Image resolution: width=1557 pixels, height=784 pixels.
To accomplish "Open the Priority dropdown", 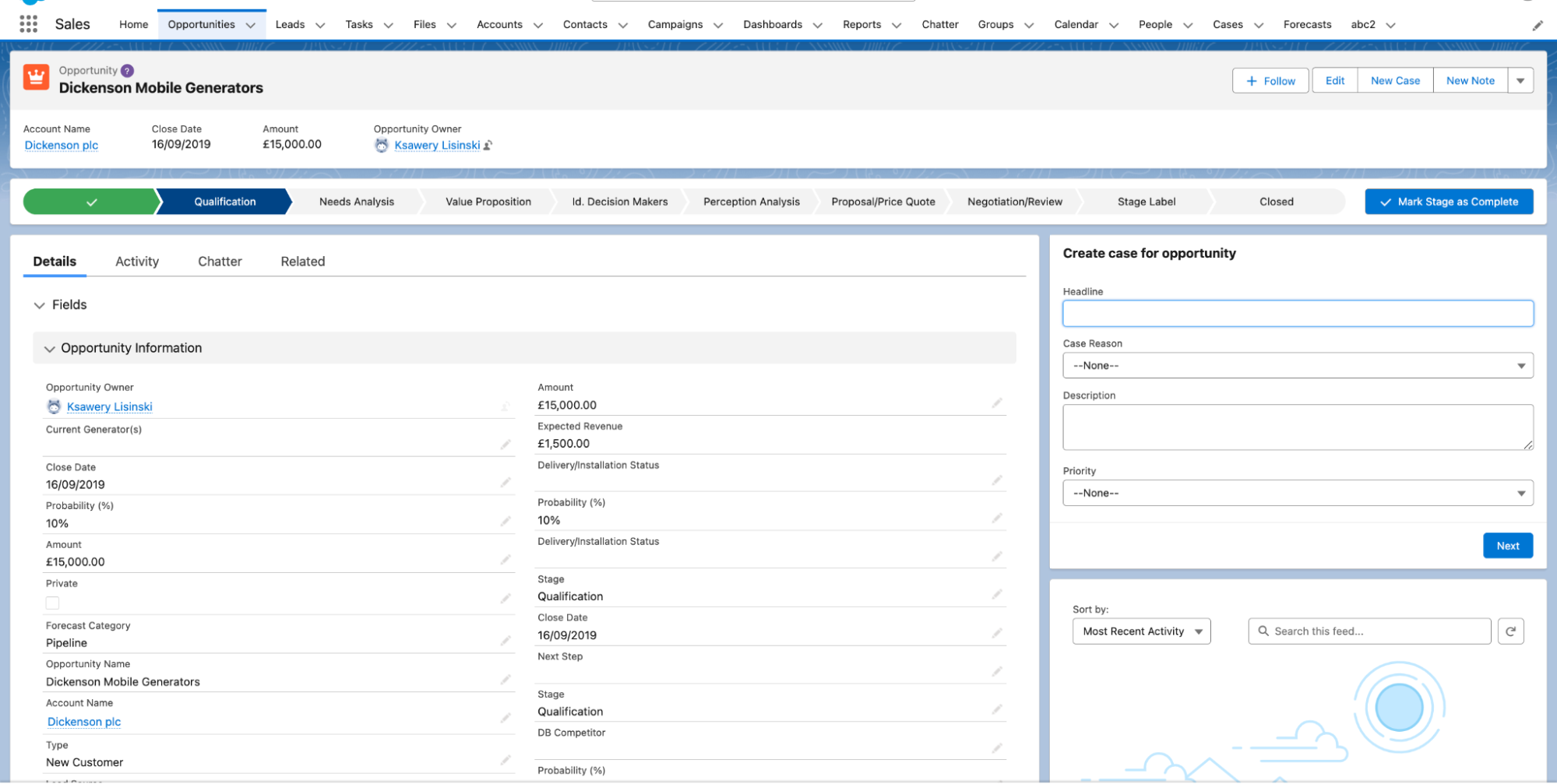I will click(x=1298, y=493).
